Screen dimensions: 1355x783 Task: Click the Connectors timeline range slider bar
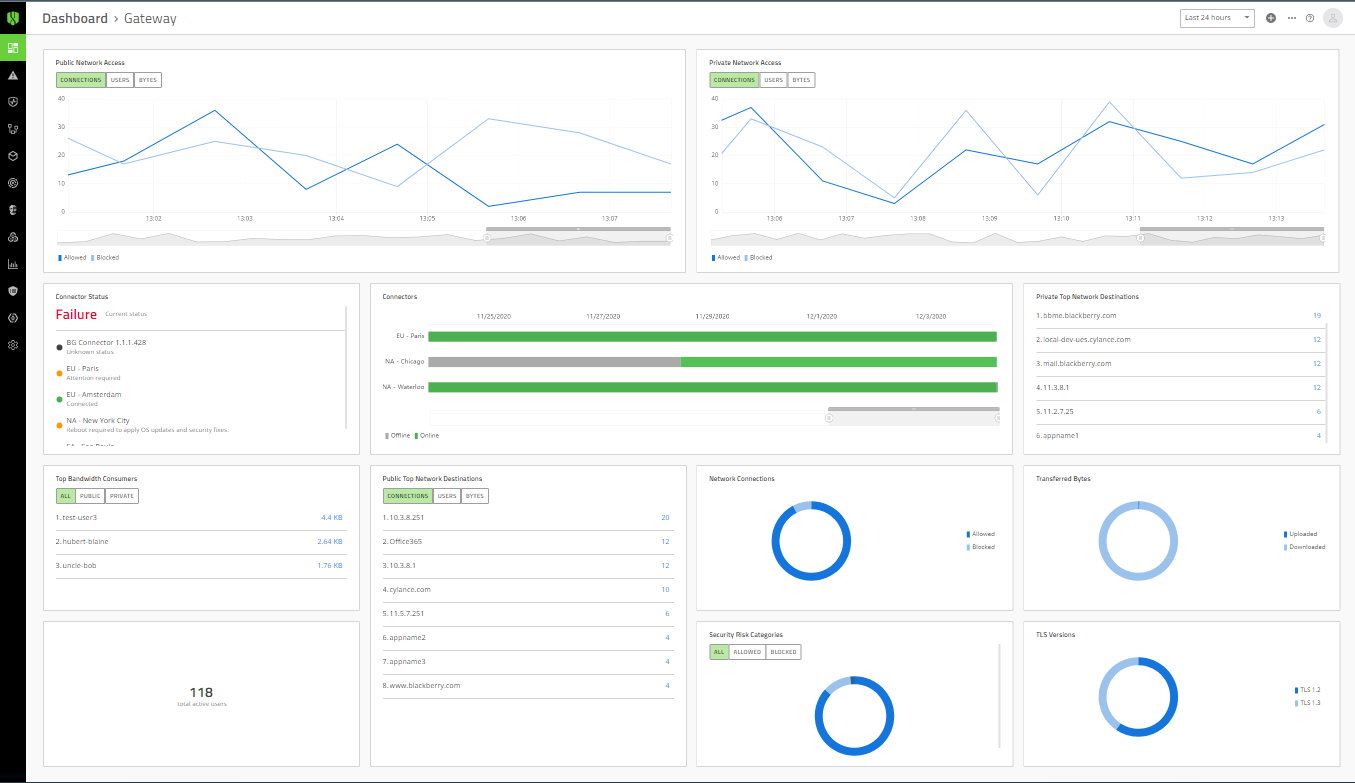point(913,409)
